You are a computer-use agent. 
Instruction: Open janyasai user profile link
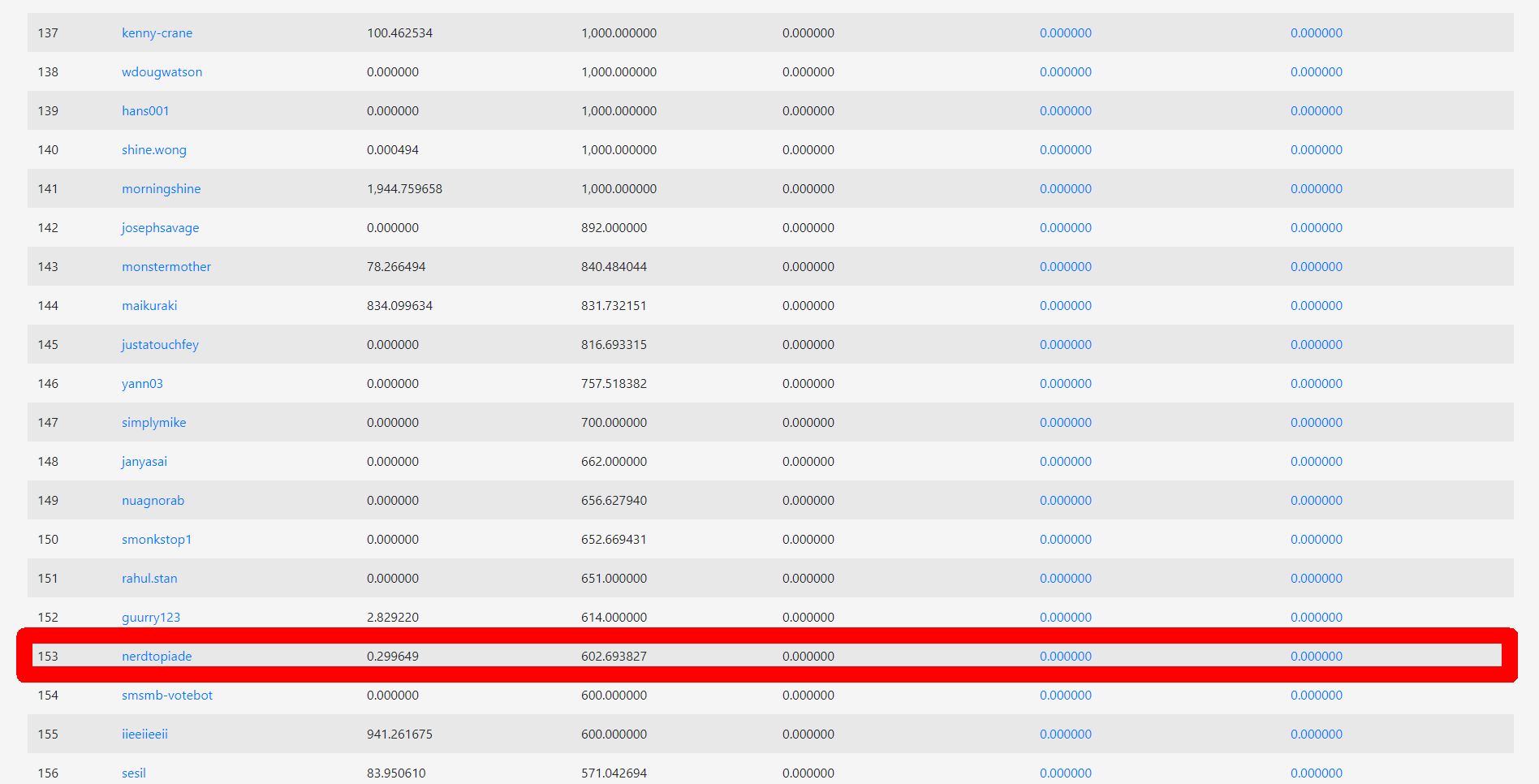coord(144,462)
